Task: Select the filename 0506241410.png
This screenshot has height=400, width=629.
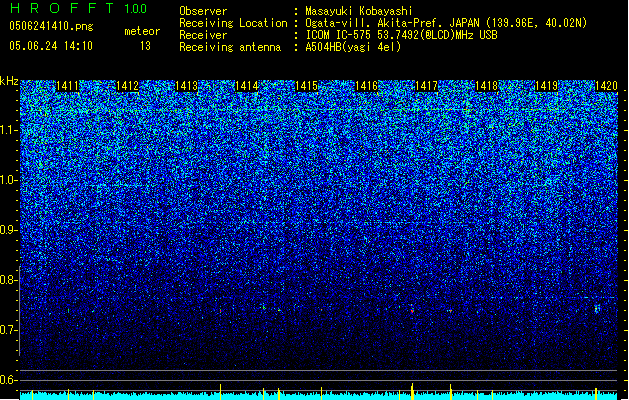Action: click(x=51, y=26)
